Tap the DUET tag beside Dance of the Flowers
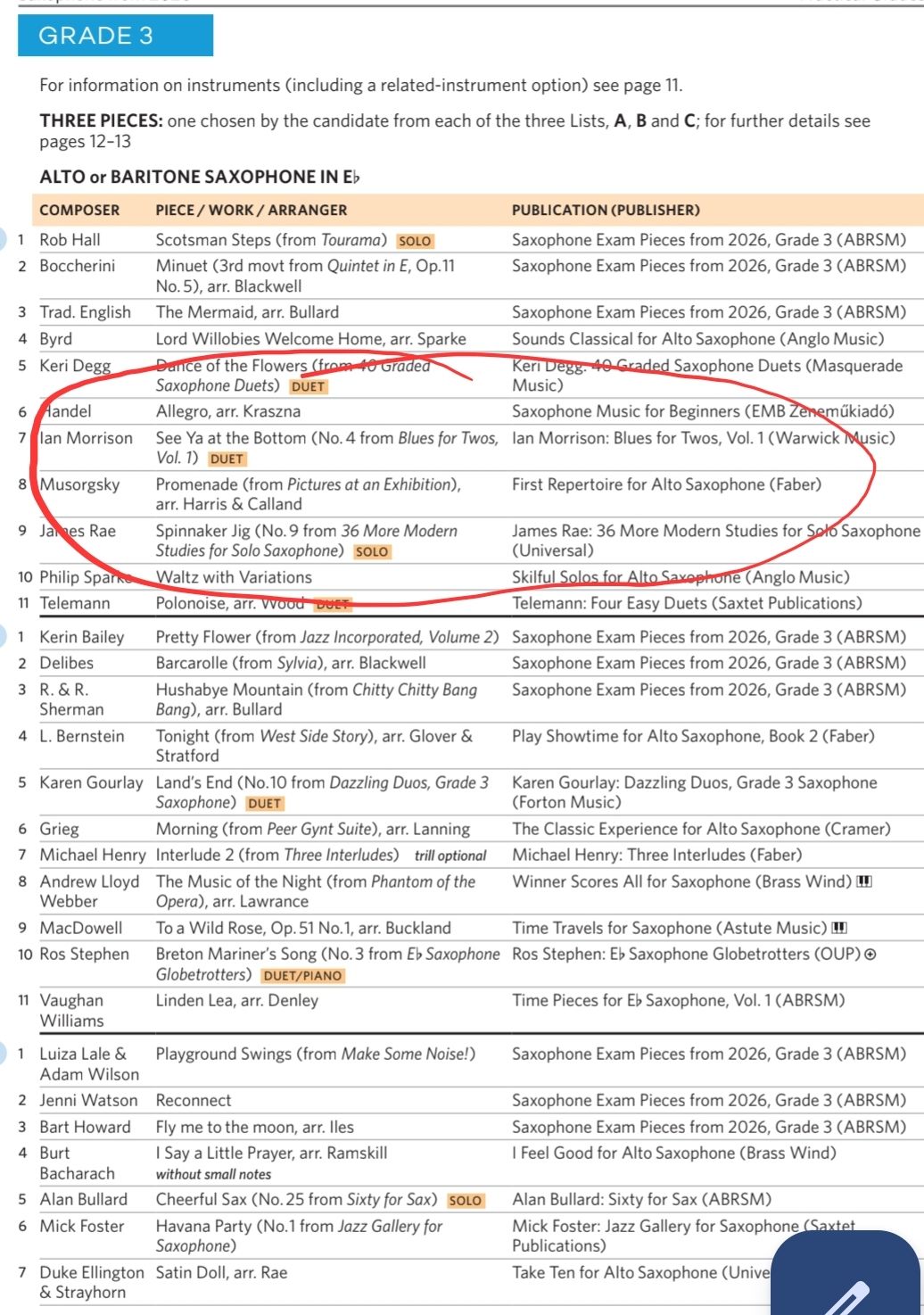924x1315 pixels. [309, 386]
